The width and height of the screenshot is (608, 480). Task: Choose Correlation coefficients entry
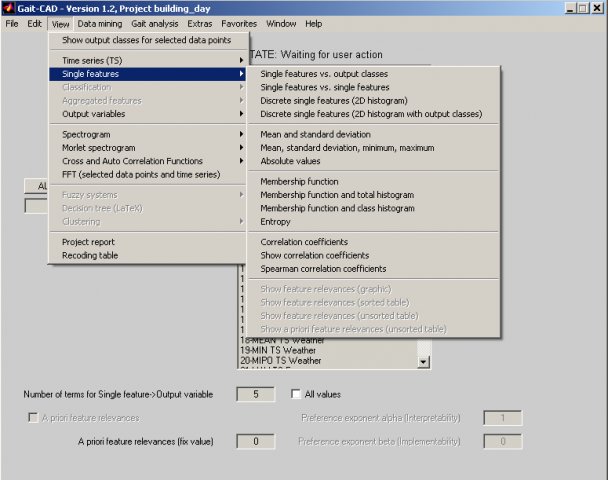pos(373,242)
